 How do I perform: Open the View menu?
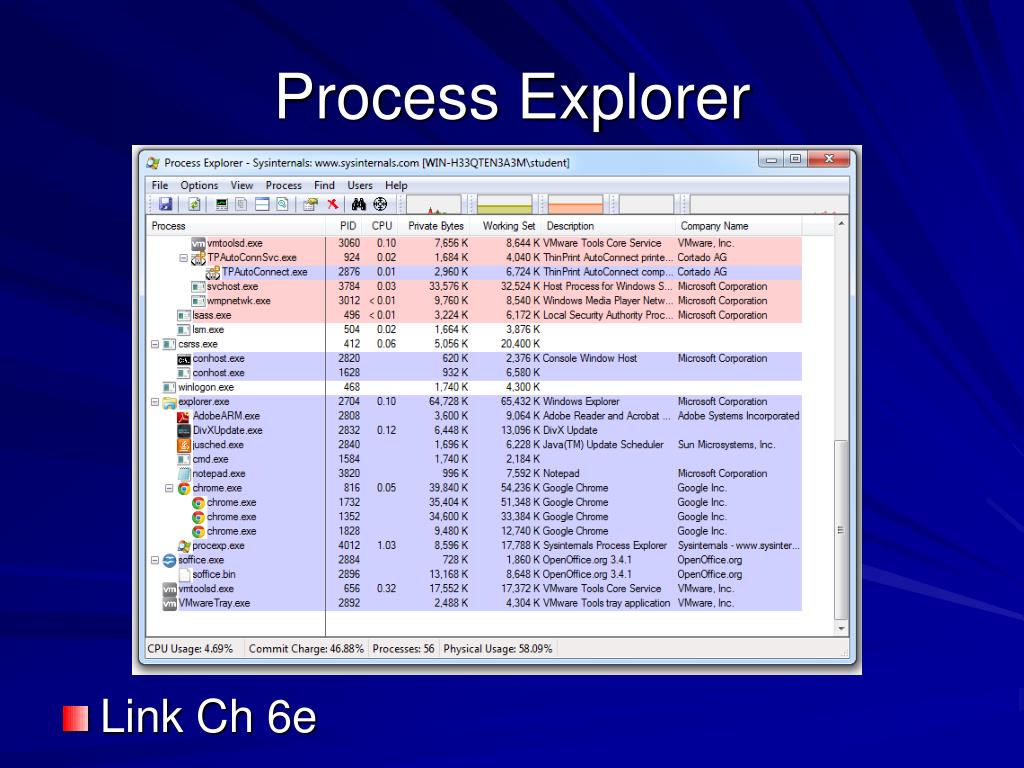tap(242, 185)
